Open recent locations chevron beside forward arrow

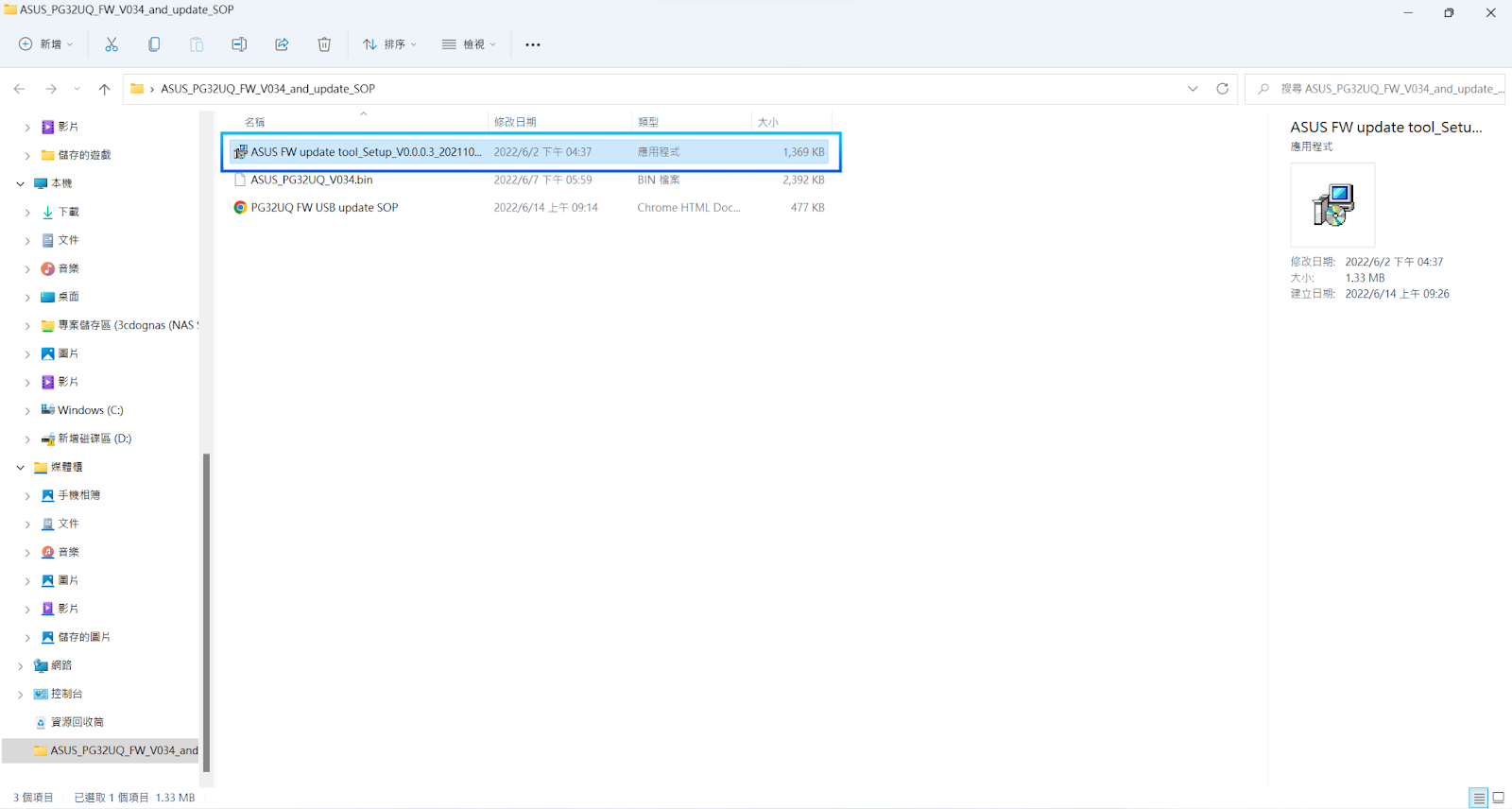tap(77, 89)
